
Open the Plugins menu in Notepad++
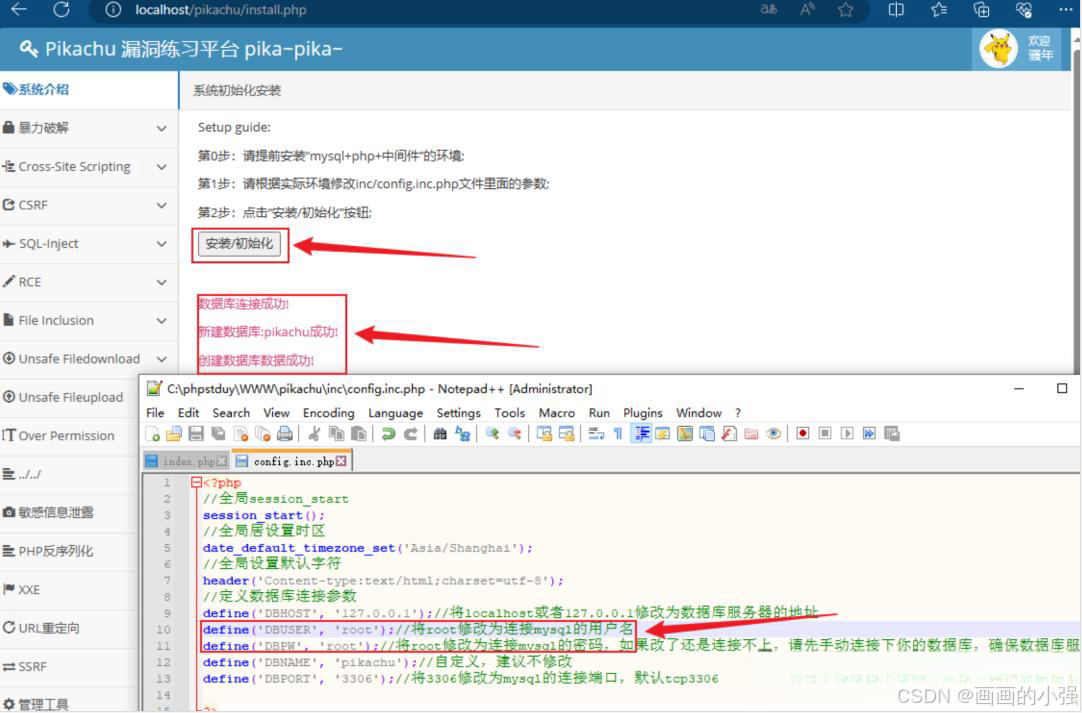pyautogui.click(x=642, y=413)
